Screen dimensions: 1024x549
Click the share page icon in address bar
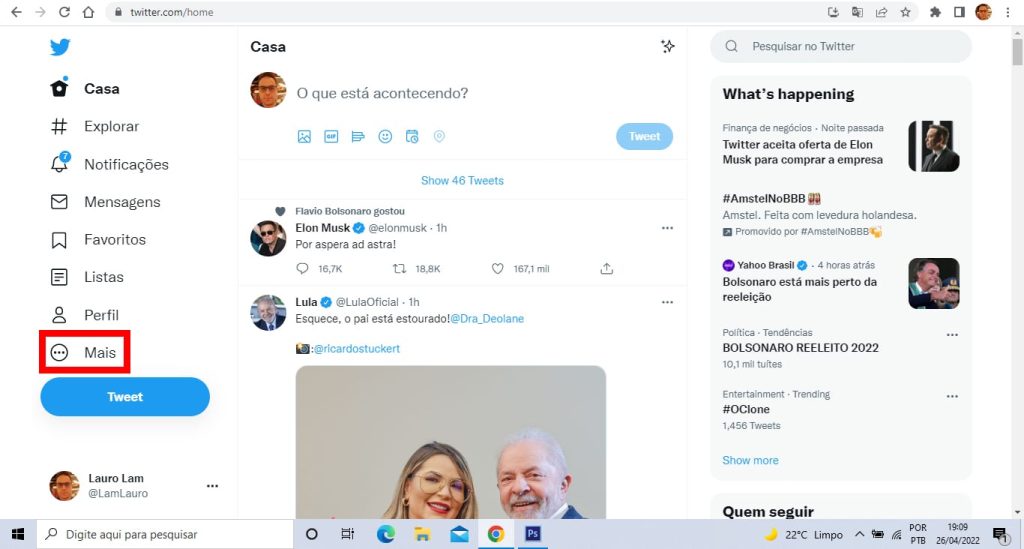(x=882, y=12)
